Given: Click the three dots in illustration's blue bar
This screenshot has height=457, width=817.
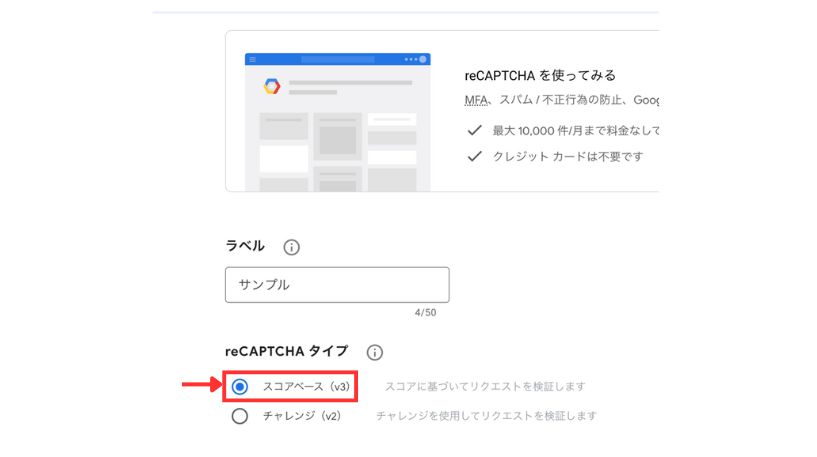Looking at the screenshot, I should point(411,59).
